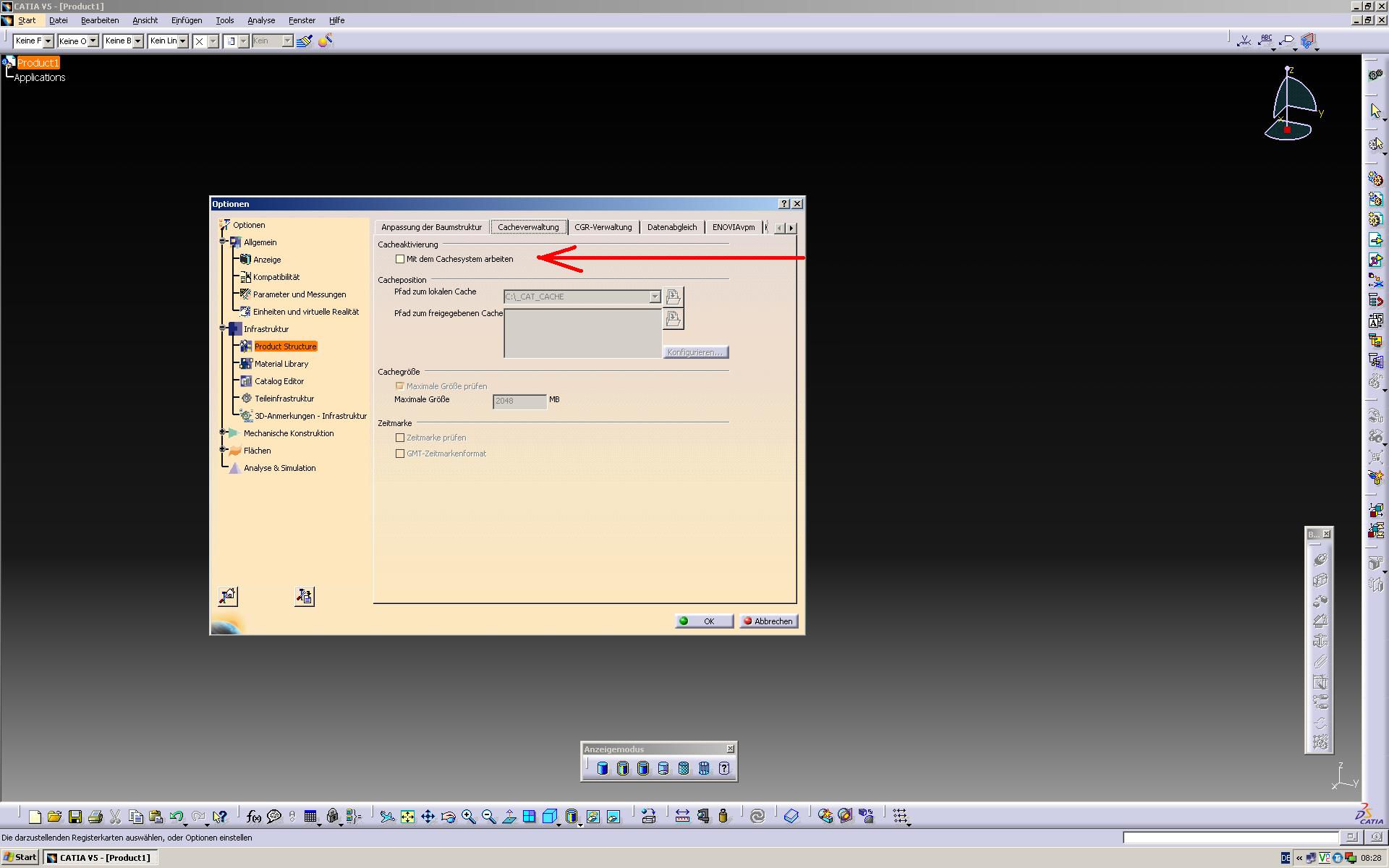Open the 'Keine F' dropdown

pos(48,41)
